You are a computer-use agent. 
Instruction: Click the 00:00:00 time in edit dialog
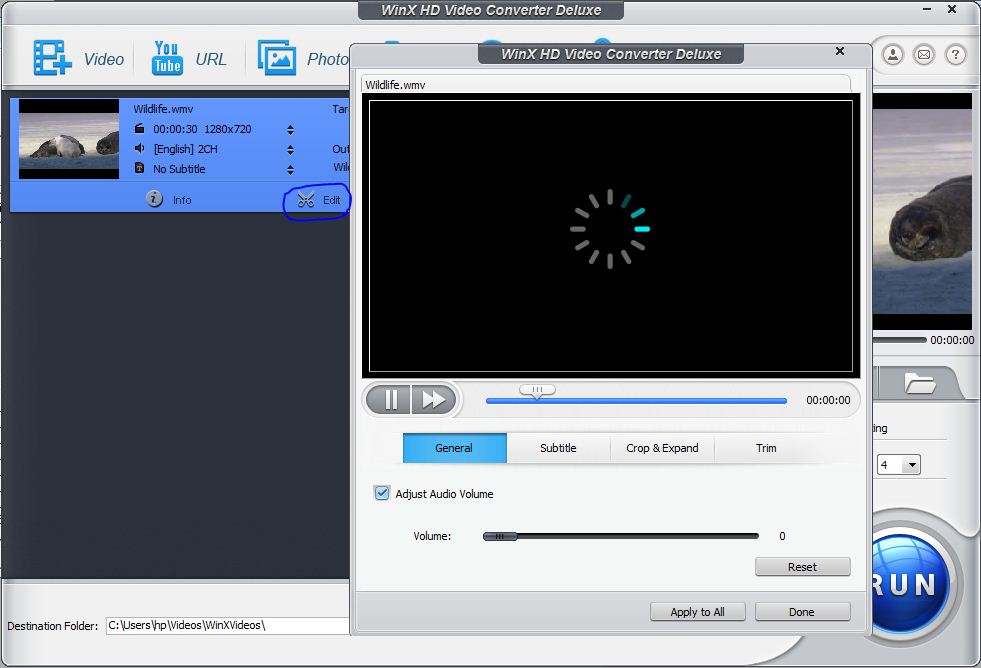[828, 400]
